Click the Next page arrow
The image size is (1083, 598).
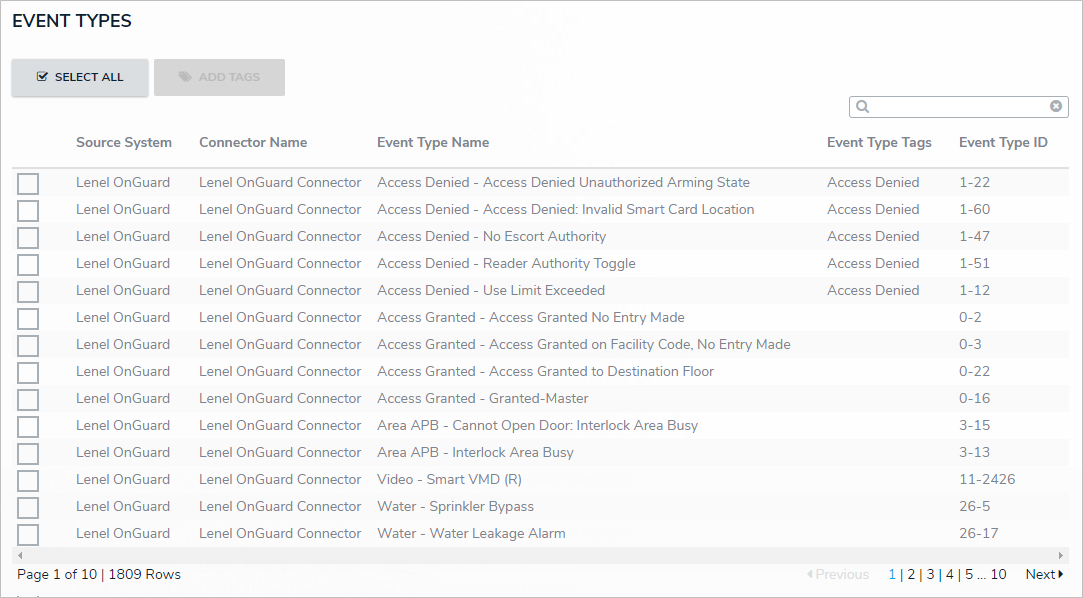(1044, 574)
